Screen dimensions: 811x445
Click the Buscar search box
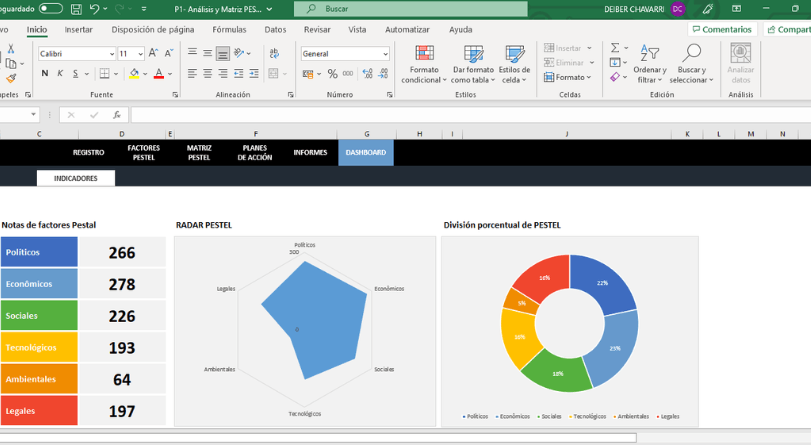point(411,9)
